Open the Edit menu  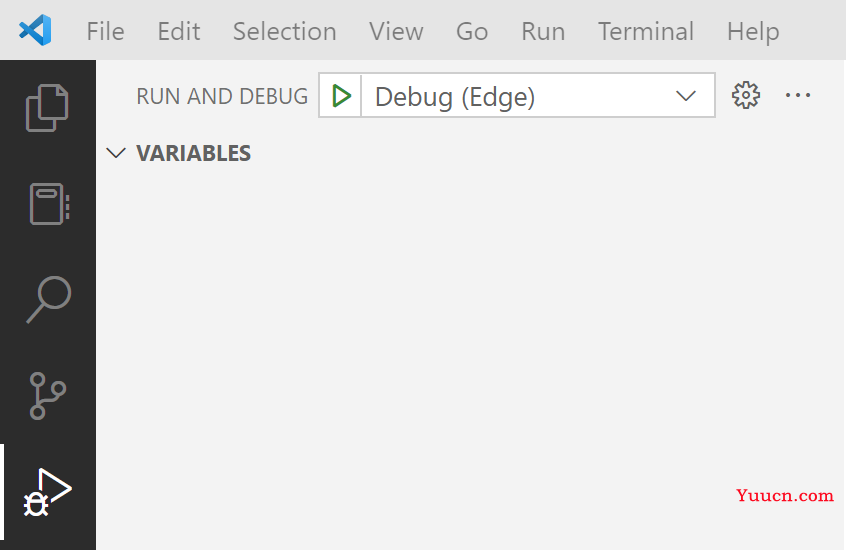179,31
